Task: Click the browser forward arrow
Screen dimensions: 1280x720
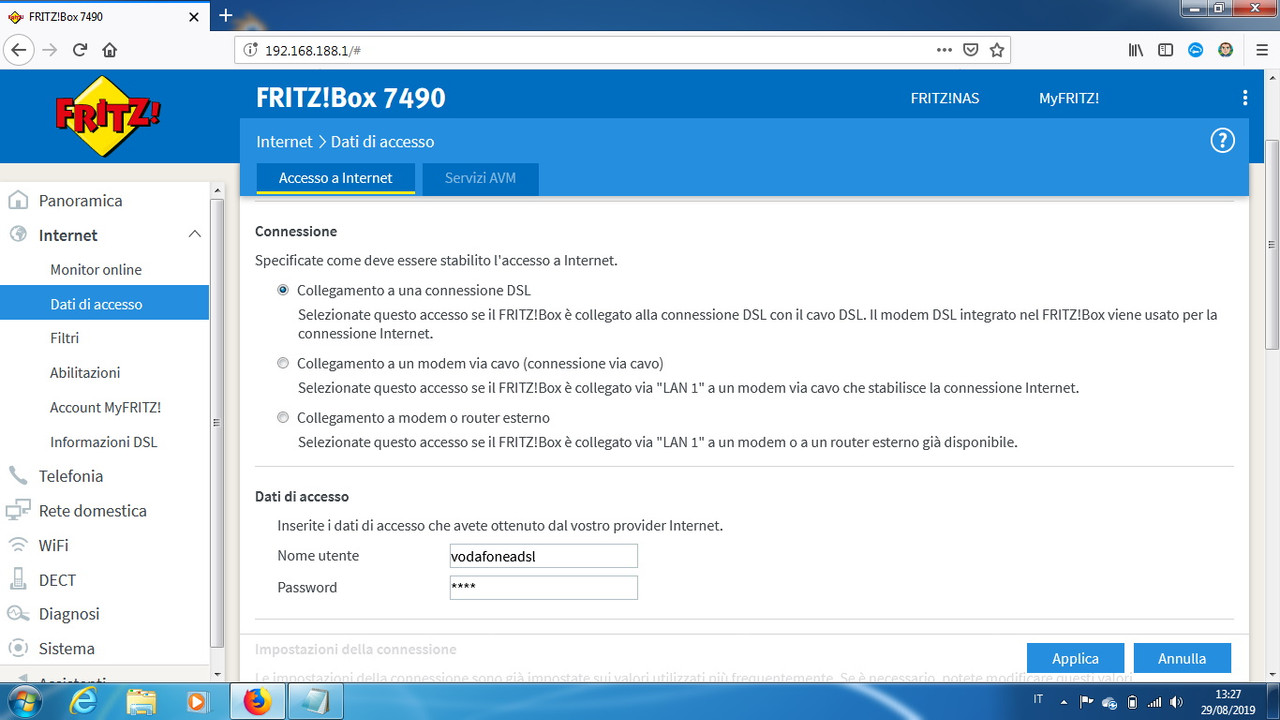Action: point(50,50)
